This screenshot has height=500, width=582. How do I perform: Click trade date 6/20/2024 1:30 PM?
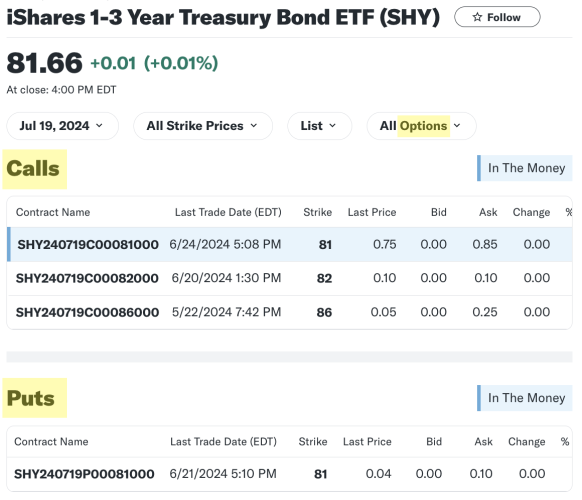pos(226,278)
